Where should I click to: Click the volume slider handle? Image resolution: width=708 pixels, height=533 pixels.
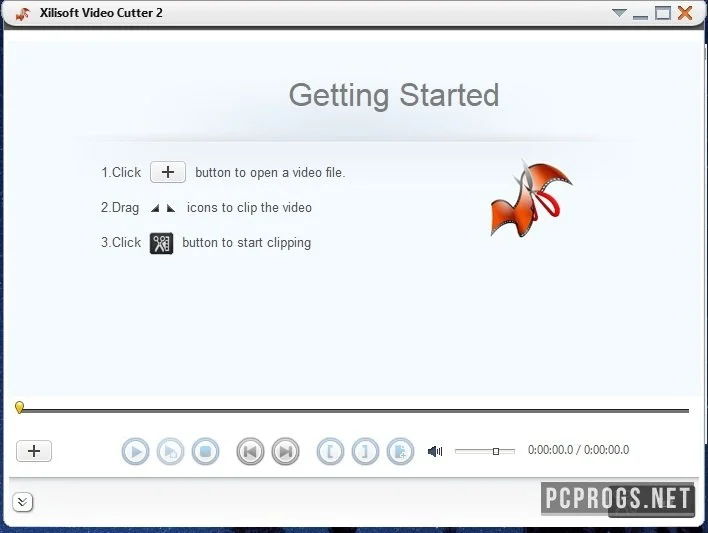click(496, 451)
